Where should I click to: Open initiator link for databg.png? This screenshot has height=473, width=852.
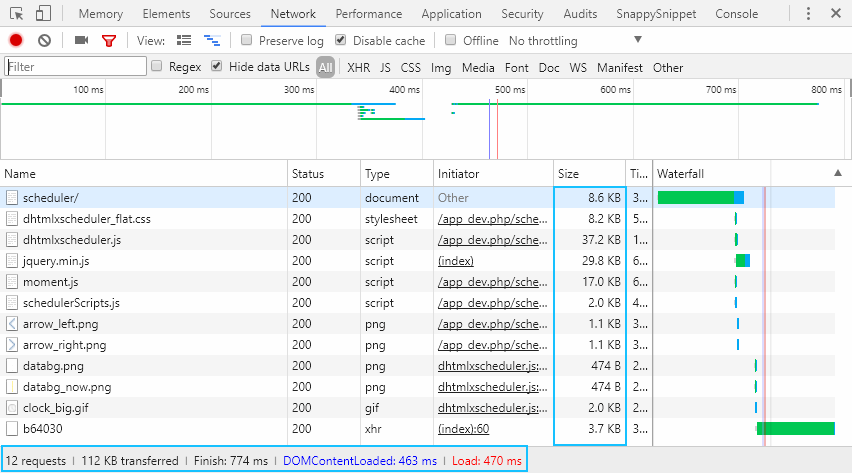pyautogui.click(x=492, y=366)
